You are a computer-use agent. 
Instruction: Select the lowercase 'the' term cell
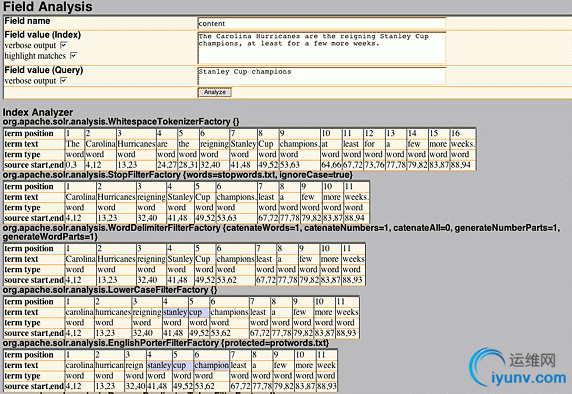tap(188, 144)
